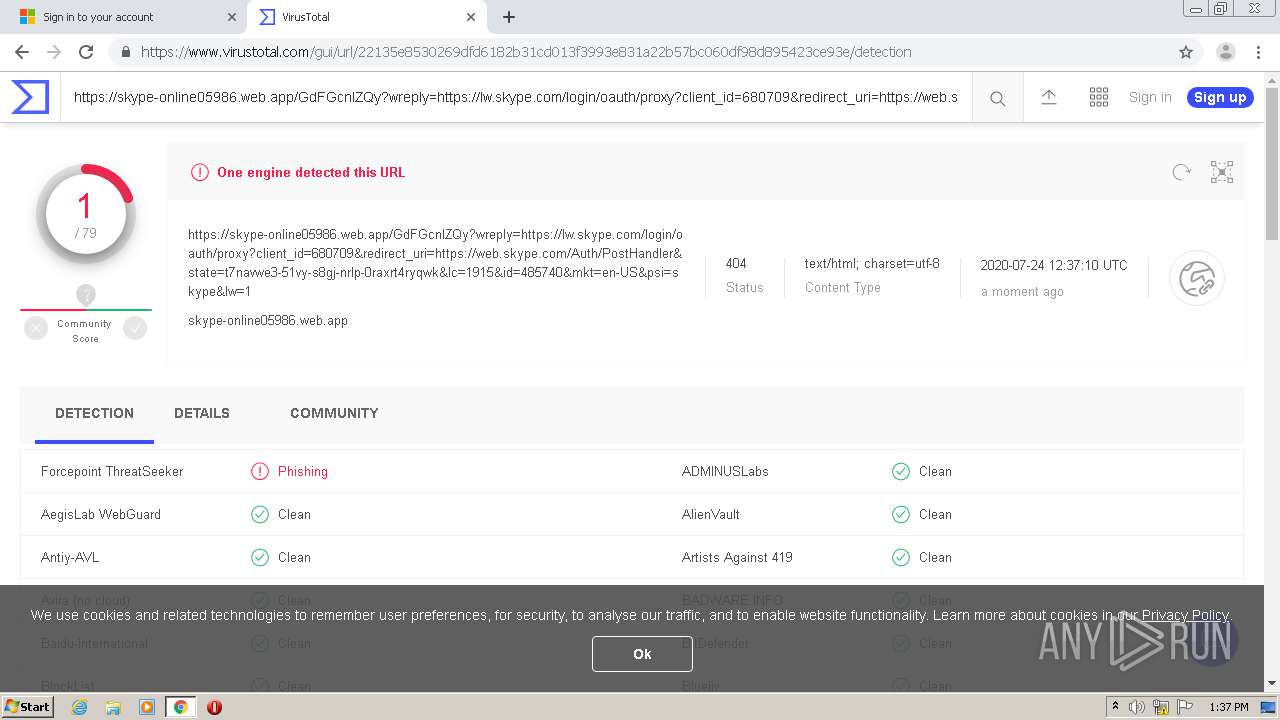This screenshot has height=720, width=1280.
Task: Click the AlienVault engine name
Action: 711,514
